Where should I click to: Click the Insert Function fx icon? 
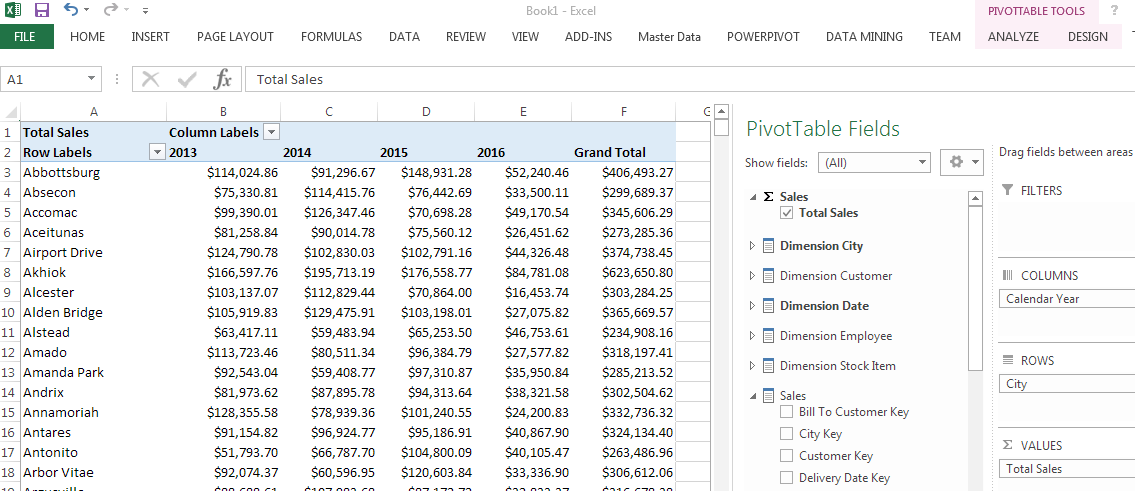(x=223, y=79)
